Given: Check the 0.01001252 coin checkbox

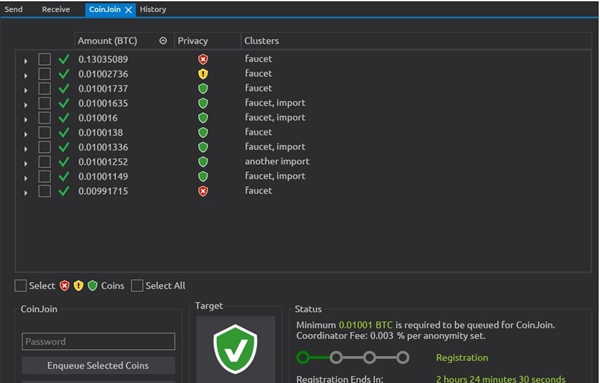Looking at the screenshot, I should coord(44,162).
